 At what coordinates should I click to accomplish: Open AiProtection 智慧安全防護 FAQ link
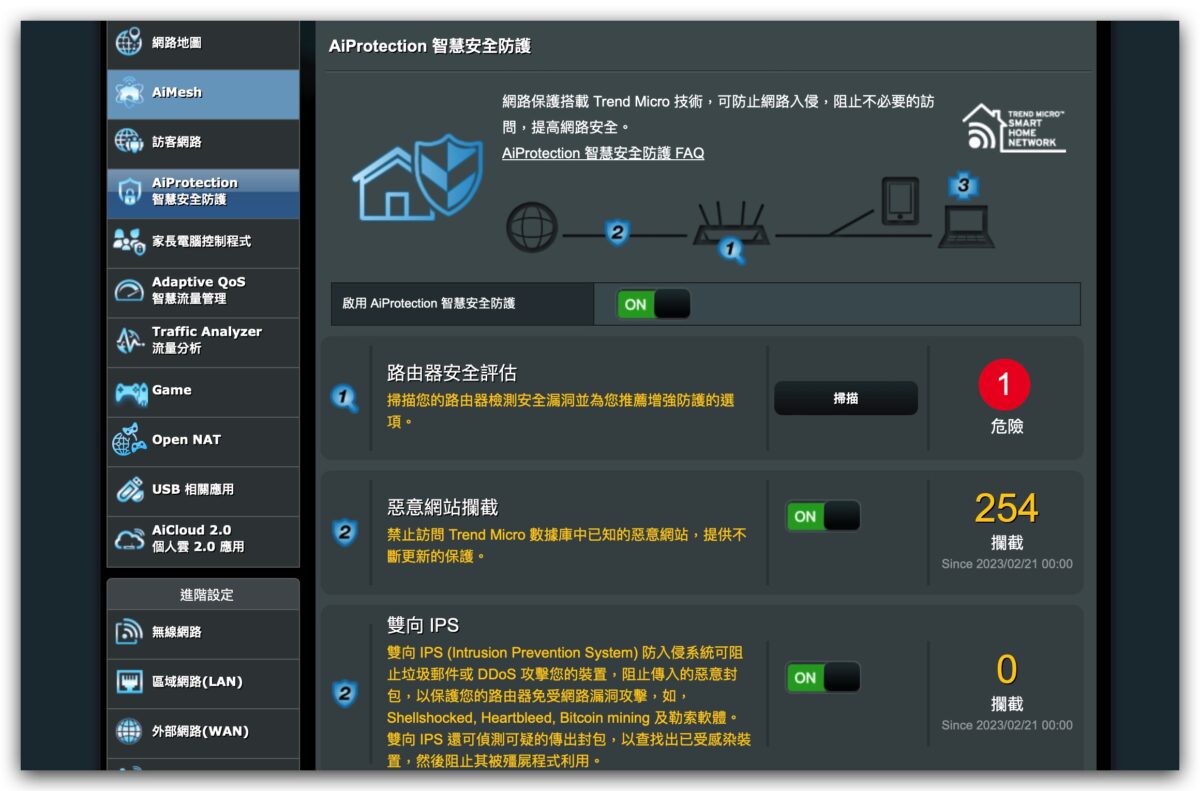click(603, 153)
